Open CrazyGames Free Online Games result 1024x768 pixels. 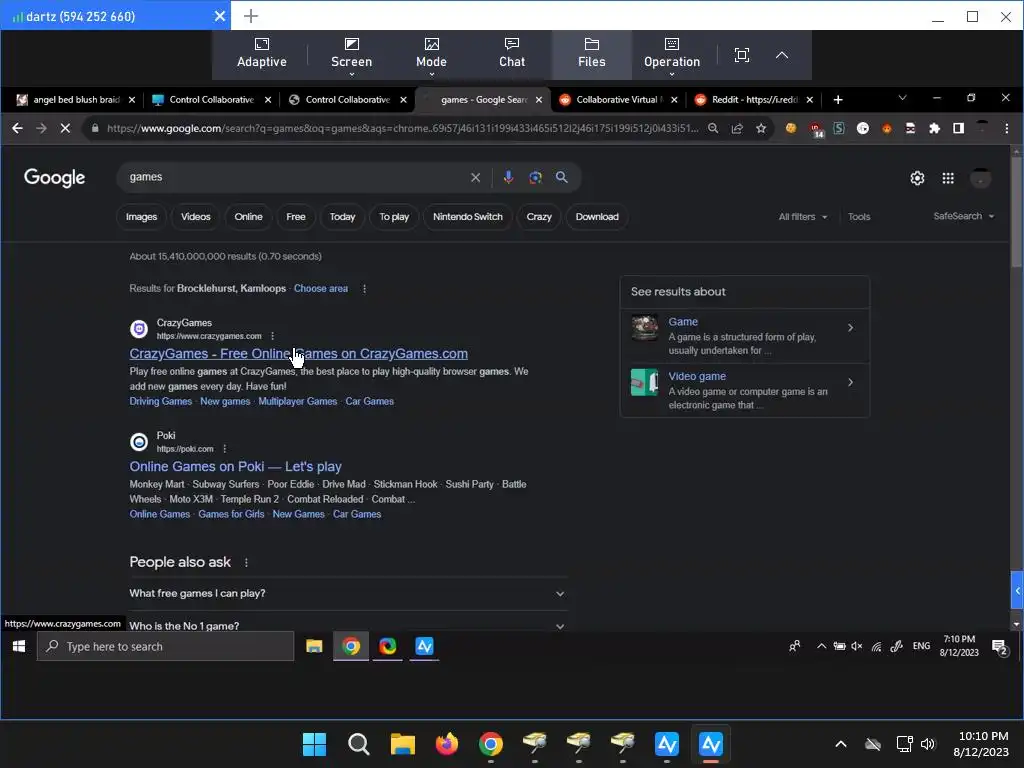[x=298, y=353]
